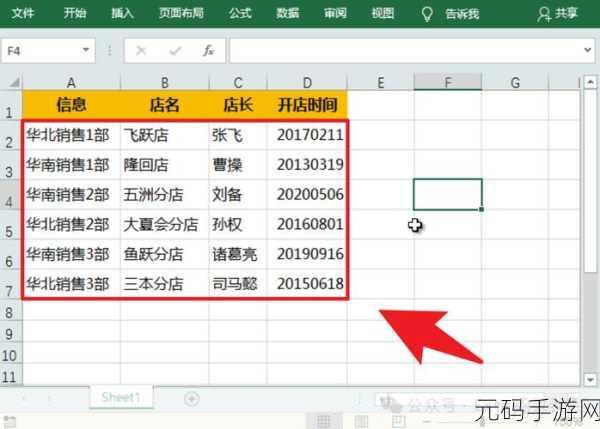This screenshot has width=600, height=429.
Task: Select cell 华南销售3部
Action: coord(72,254)
